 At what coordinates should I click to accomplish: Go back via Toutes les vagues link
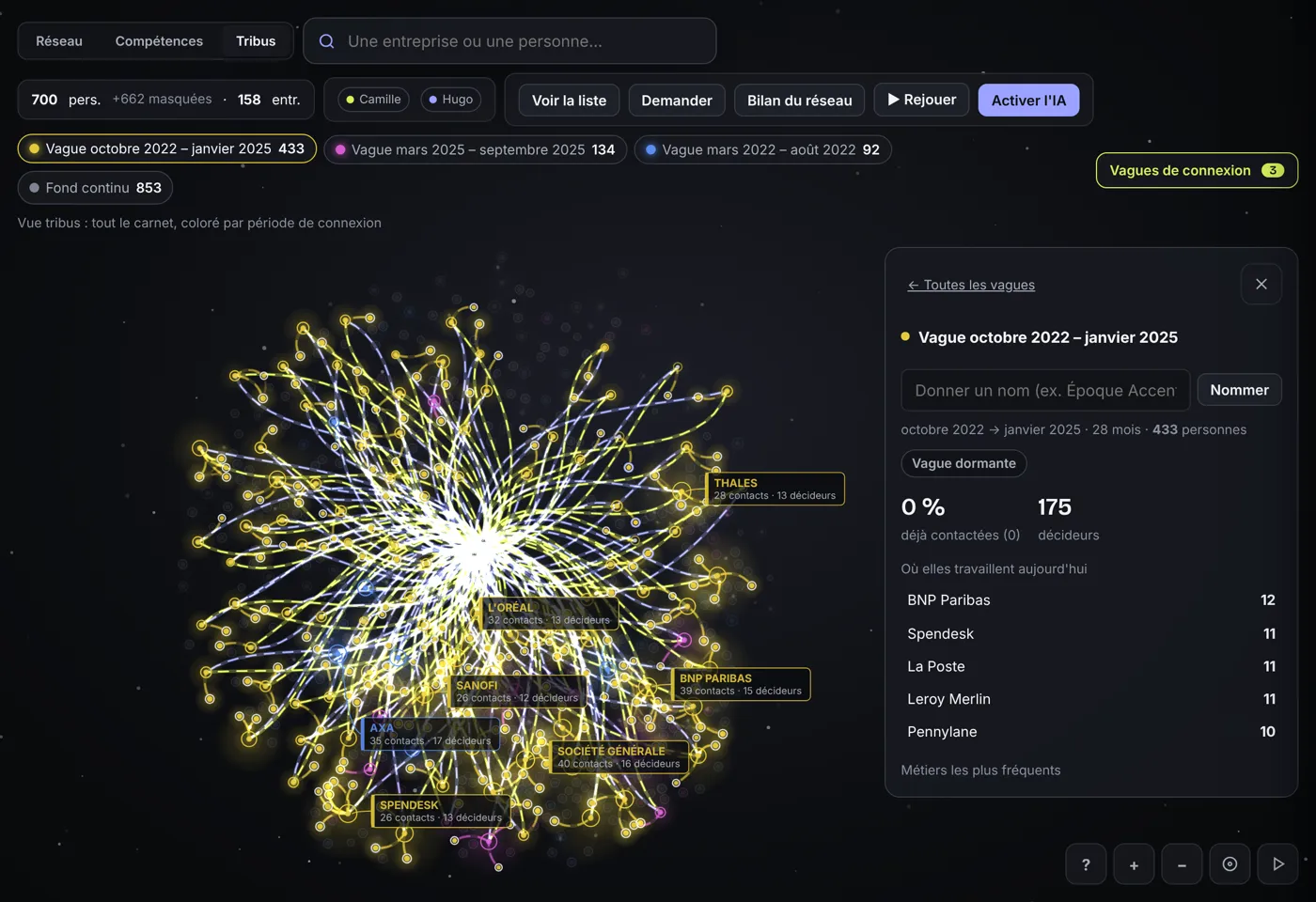(971, 285)
